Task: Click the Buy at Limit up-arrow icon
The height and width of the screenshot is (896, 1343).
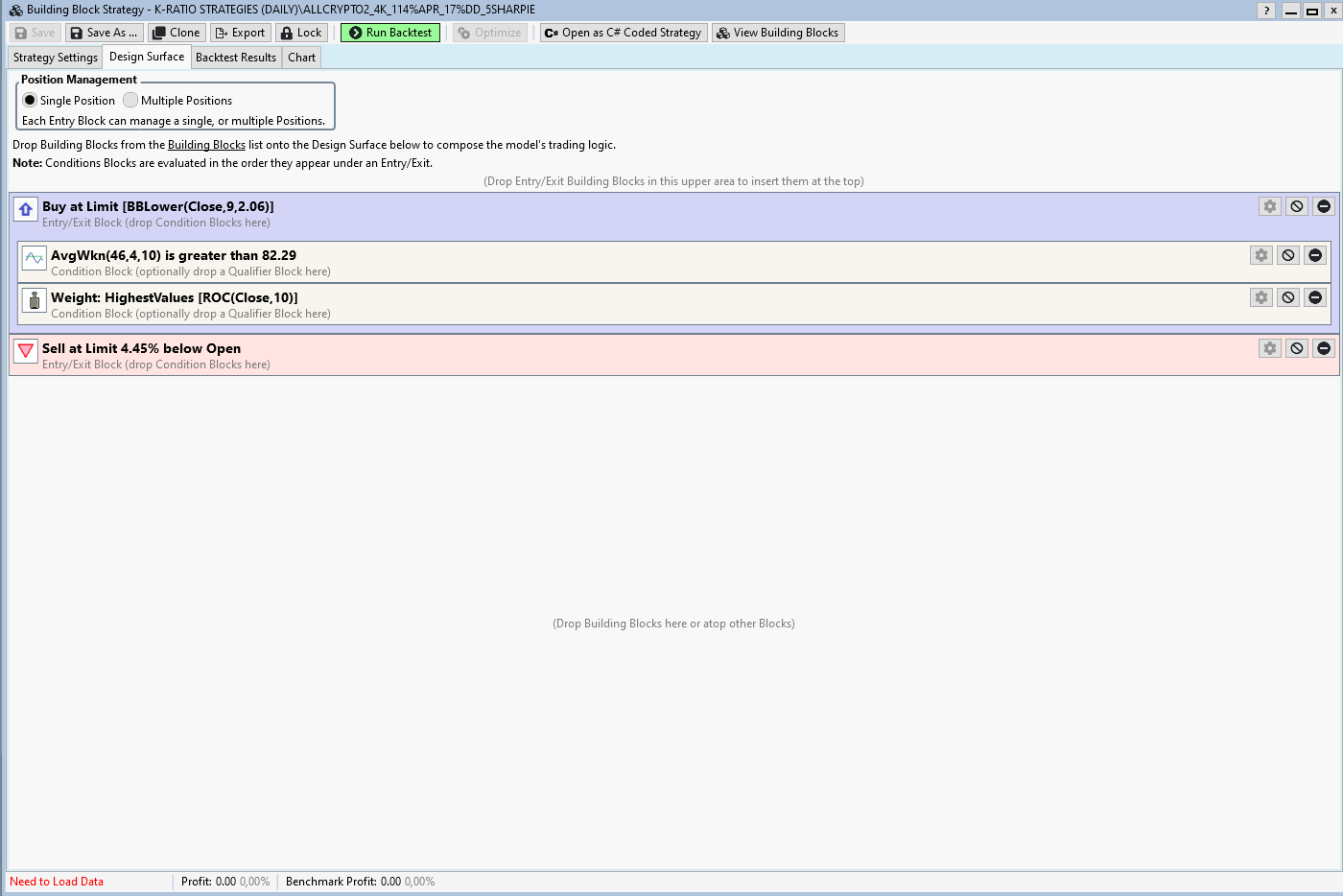Action: pos(26,209)
